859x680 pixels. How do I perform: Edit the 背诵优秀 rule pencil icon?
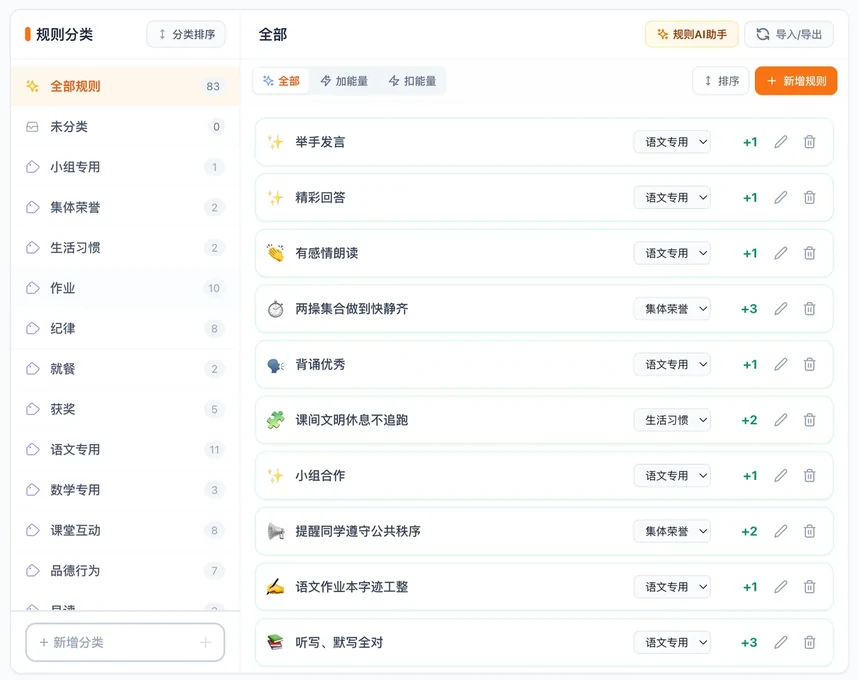click(781, 364)
